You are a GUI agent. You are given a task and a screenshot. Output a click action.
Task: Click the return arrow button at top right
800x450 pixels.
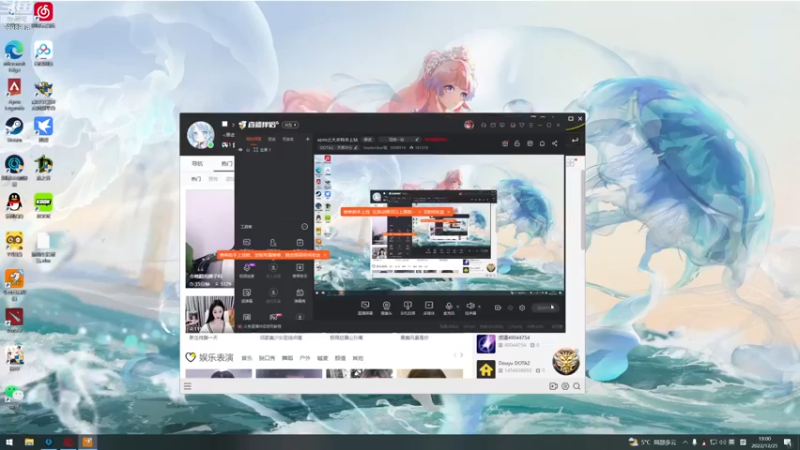[x=575, y=140]
